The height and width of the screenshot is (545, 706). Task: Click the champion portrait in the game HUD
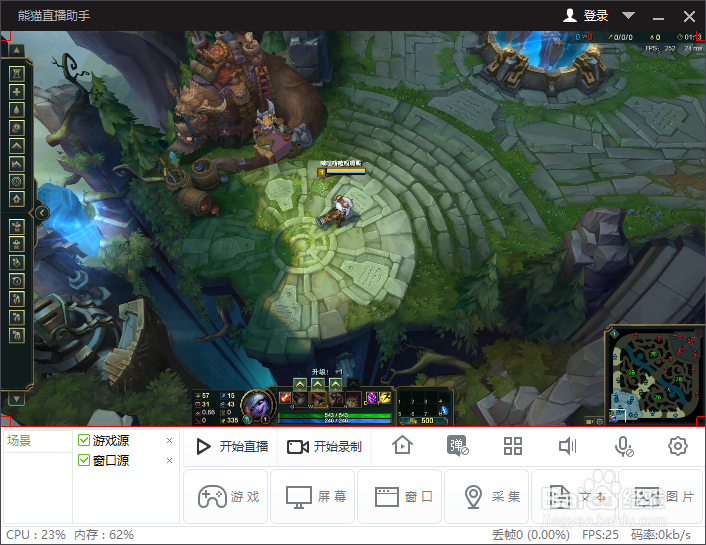click(256, 407)
